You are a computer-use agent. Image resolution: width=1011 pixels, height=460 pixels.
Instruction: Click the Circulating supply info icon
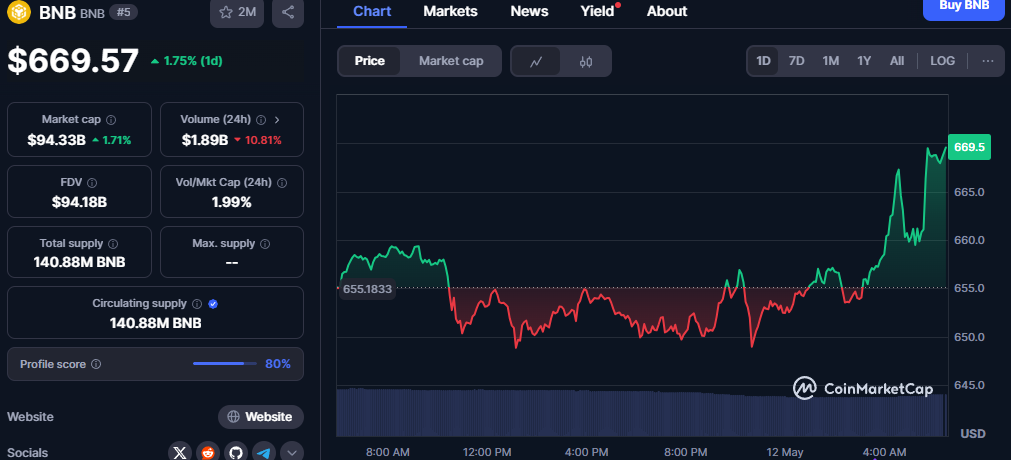197,304
